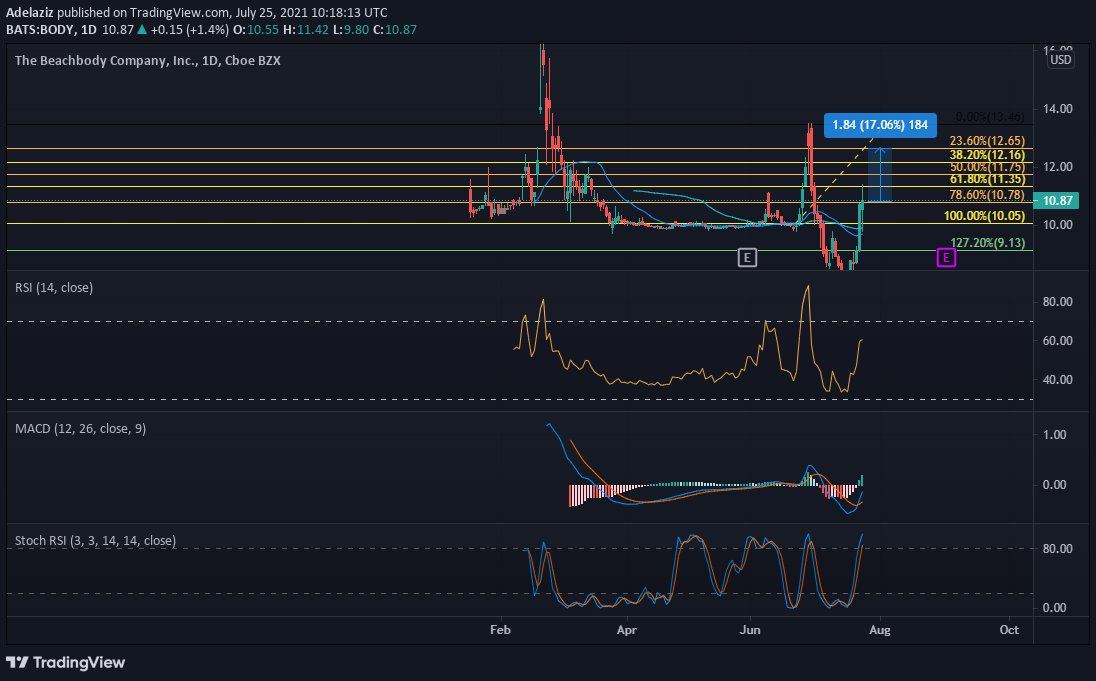Click the 23.60%(12.65) Fibonacci label
Image resolution: width=1096 pixels, height=681 pixels.
coord(987,141)
